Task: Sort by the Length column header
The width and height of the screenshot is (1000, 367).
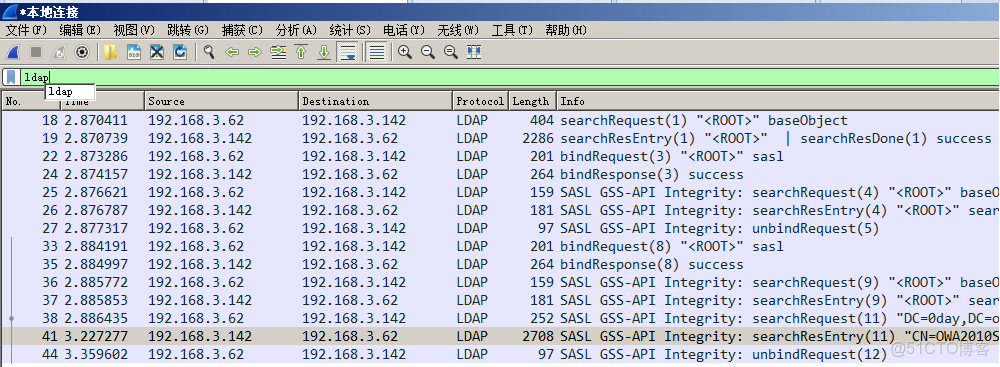Action: [532, 101]
